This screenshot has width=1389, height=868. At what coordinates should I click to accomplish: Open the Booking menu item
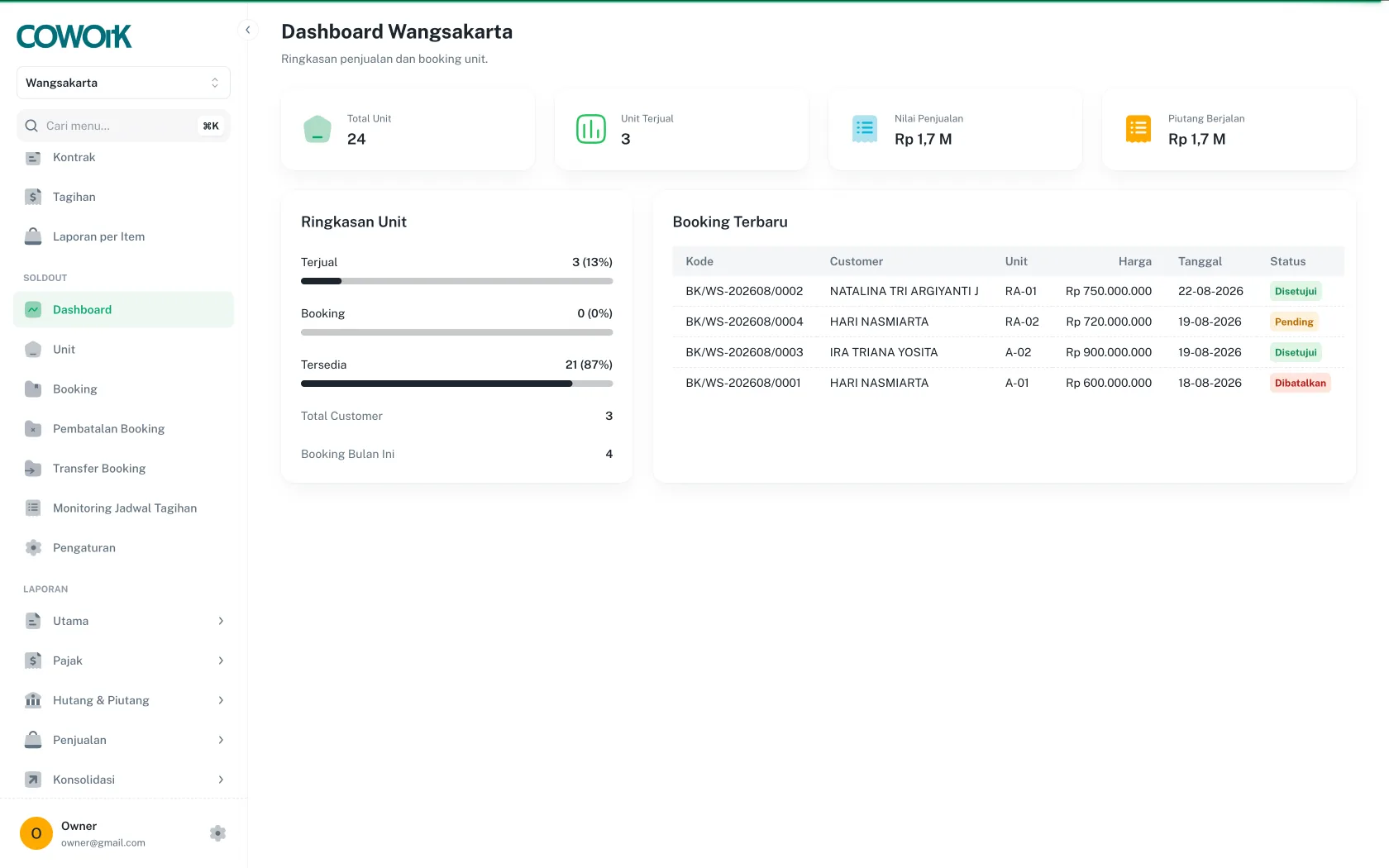coord(123,389)
